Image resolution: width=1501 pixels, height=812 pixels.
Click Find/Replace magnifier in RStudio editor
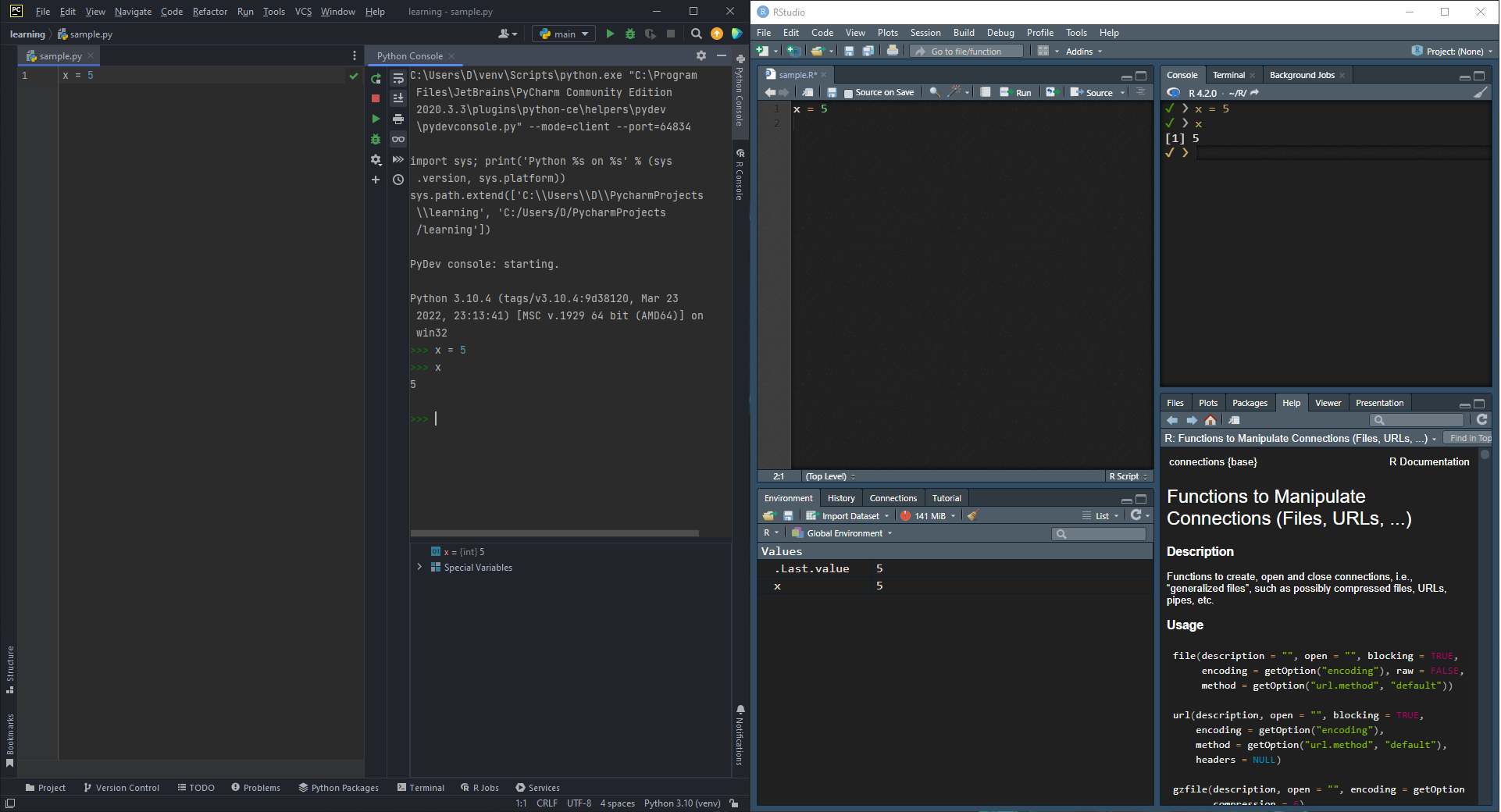(934, 92)
